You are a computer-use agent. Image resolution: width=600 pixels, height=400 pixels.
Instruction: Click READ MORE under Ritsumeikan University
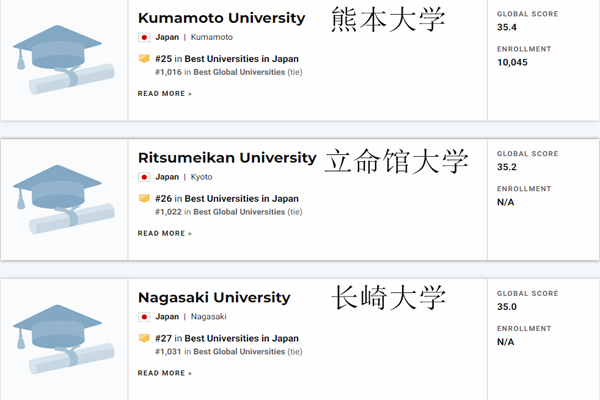(x=165, y=233)
